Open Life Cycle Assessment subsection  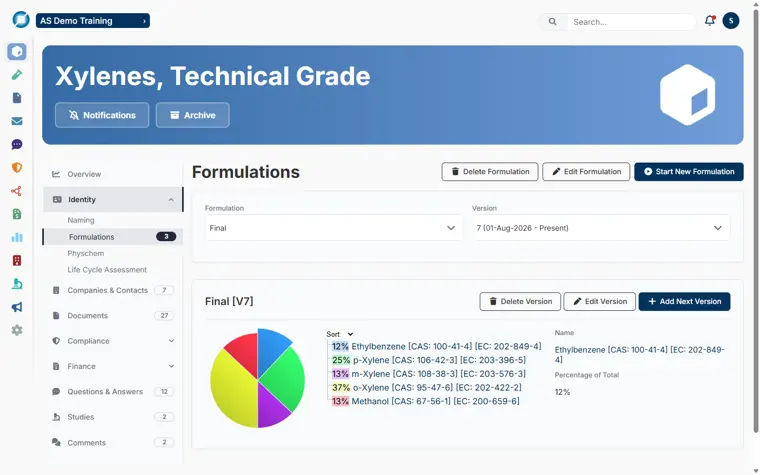[x=107, y=270]
